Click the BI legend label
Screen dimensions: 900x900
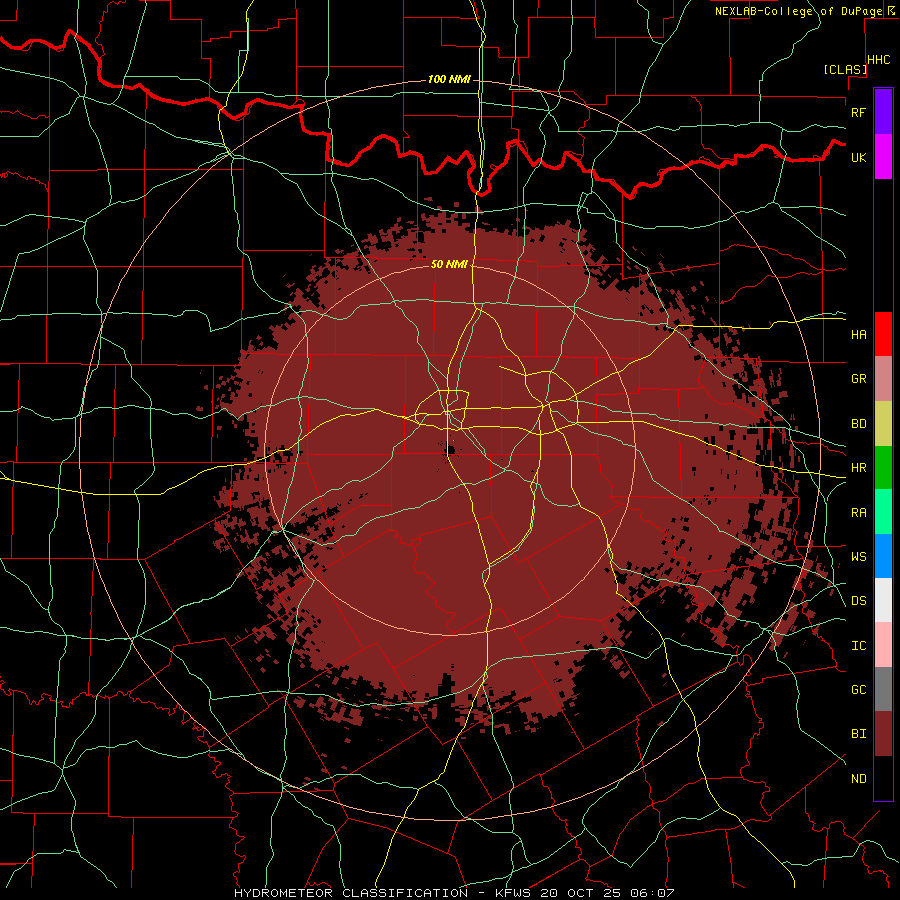click(x=858, y=734)
